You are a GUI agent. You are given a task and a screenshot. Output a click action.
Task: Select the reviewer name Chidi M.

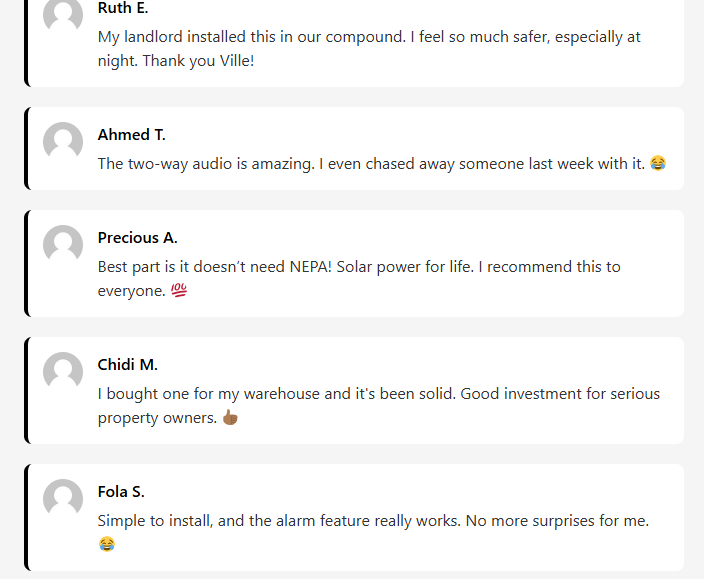[128, 365]
